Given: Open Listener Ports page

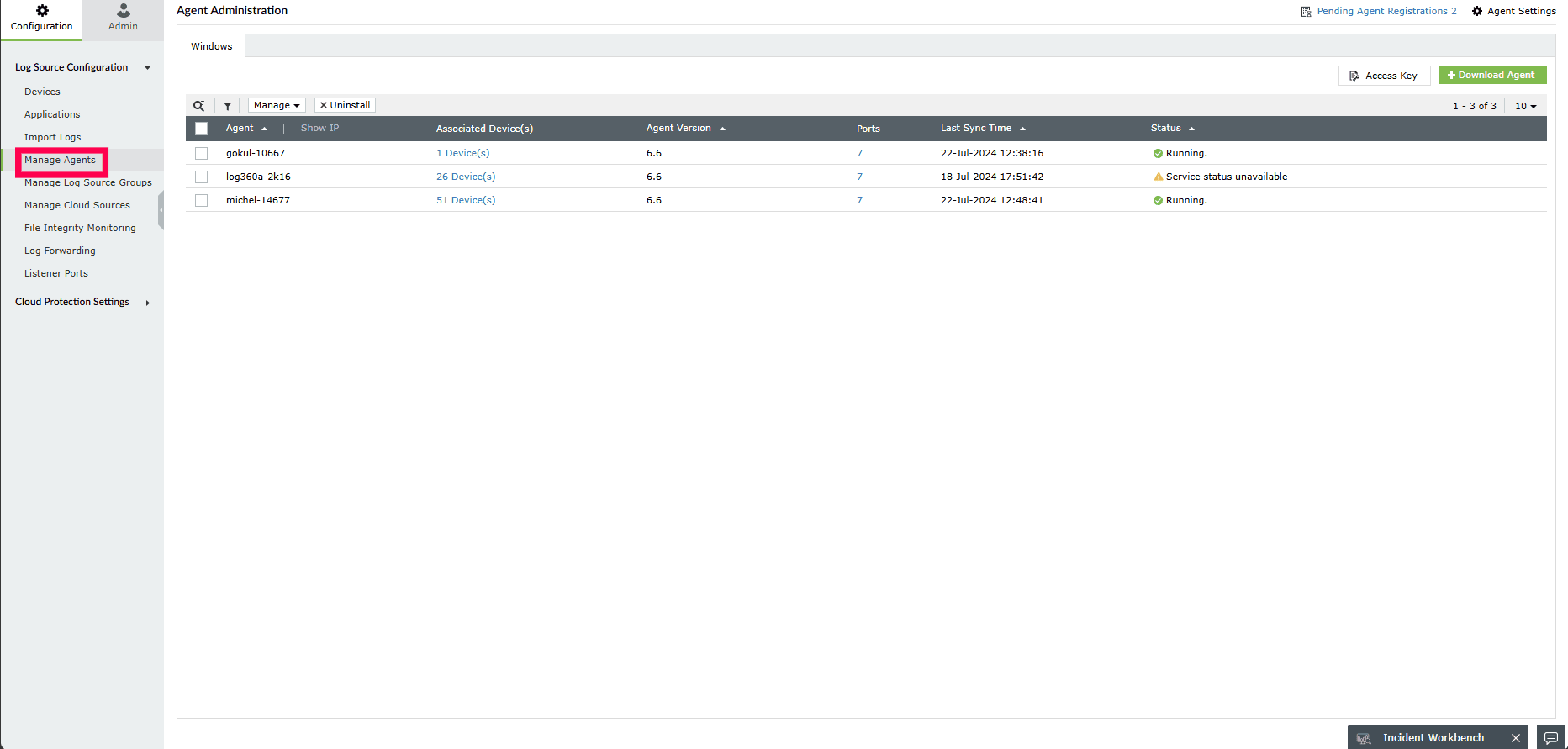Looking at the screenshot, I should 56,273.
